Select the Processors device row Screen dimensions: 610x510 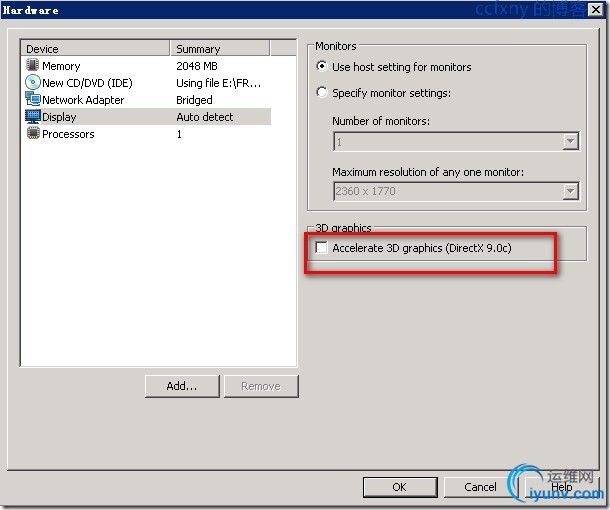[x=148, y=134]
